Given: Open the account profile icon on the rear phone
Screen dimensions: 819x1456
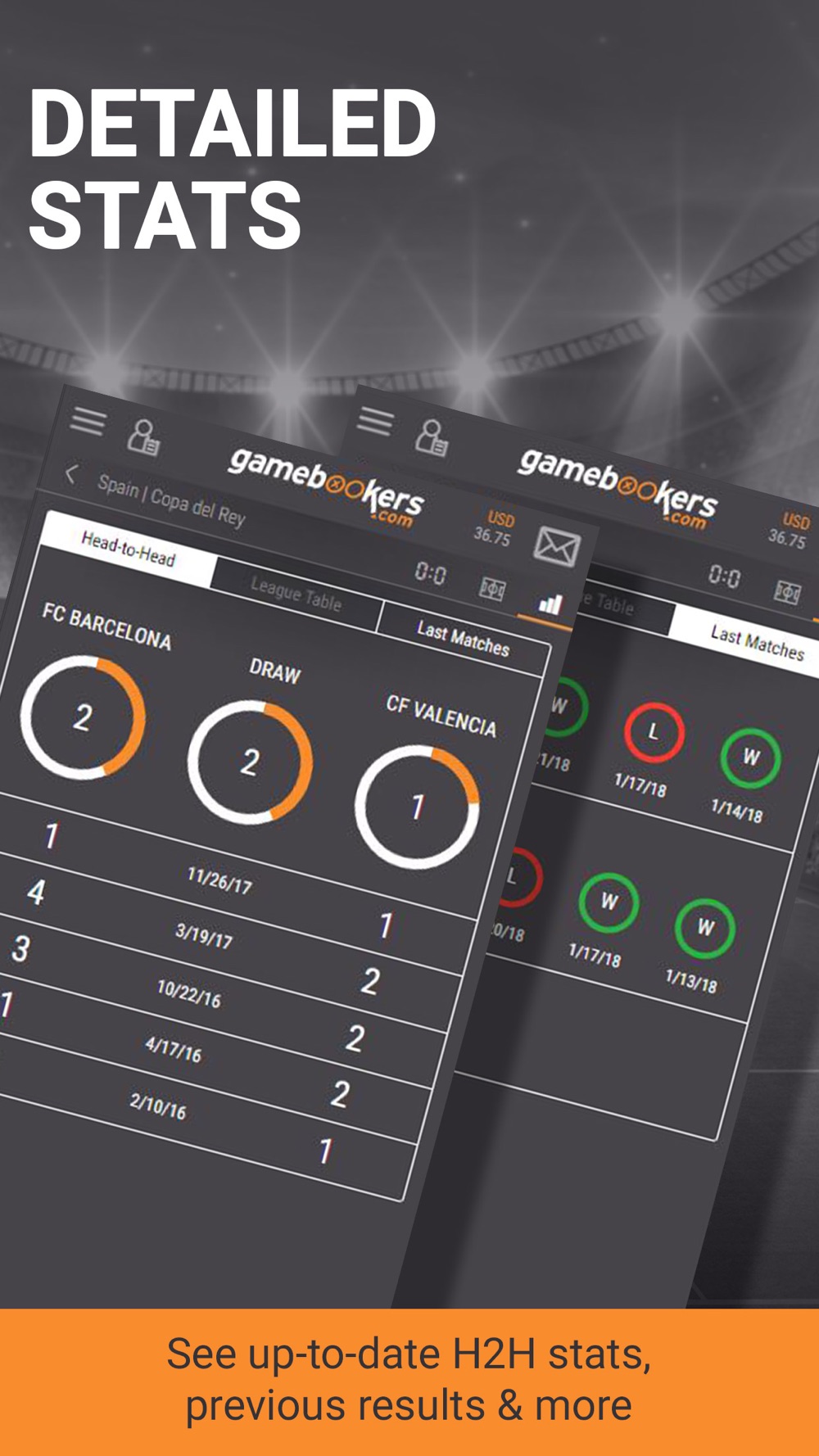Looking at the screenshot, I should (x=431, y=438).
